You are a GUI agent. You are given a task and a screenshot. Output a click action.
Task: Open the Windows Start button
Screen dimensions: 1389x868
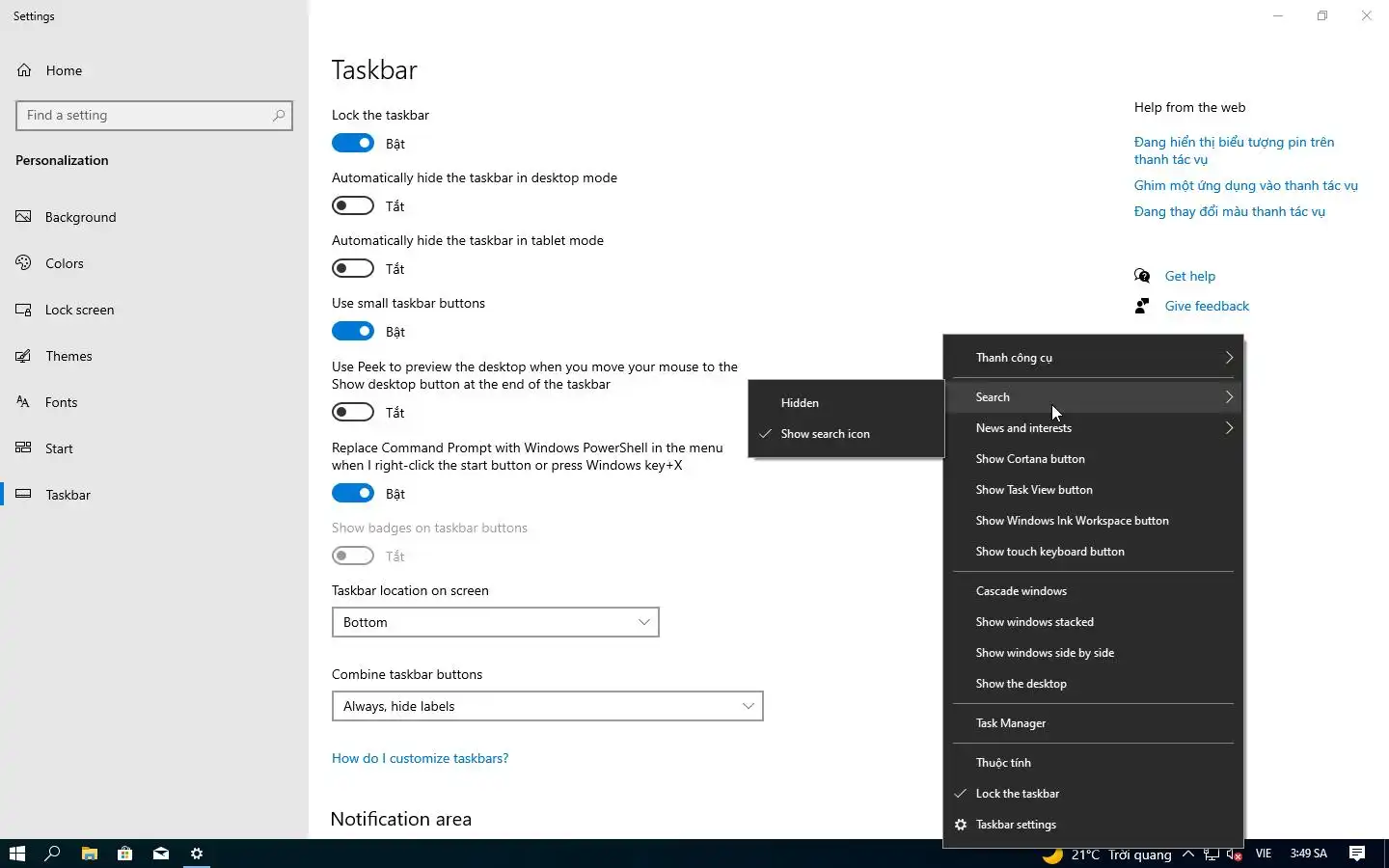pos(16,854)
